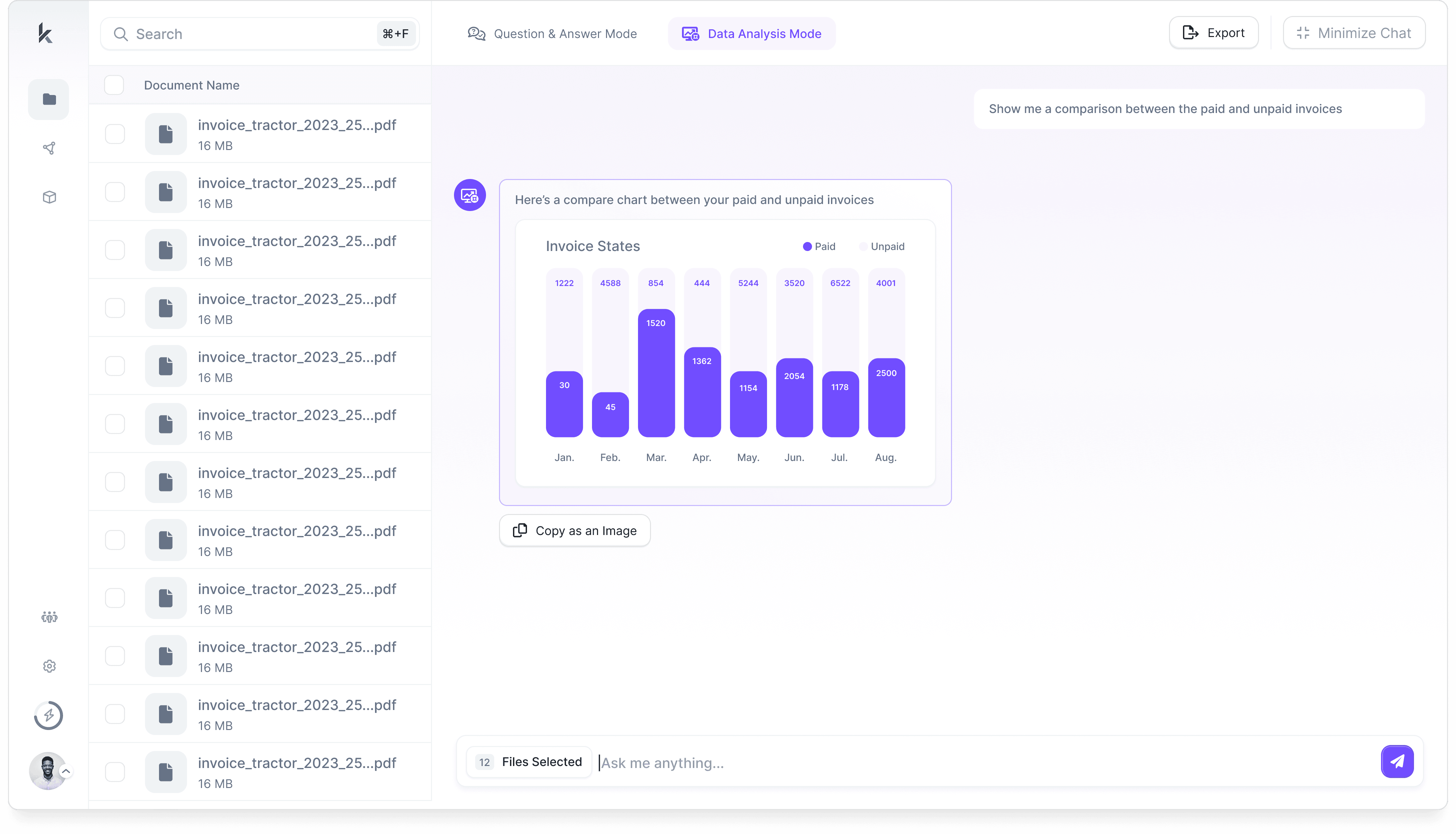Screen dimensions: 1456x834
Task: Switch to Question & Answer Mode tab
Action: tap(552, 34)
